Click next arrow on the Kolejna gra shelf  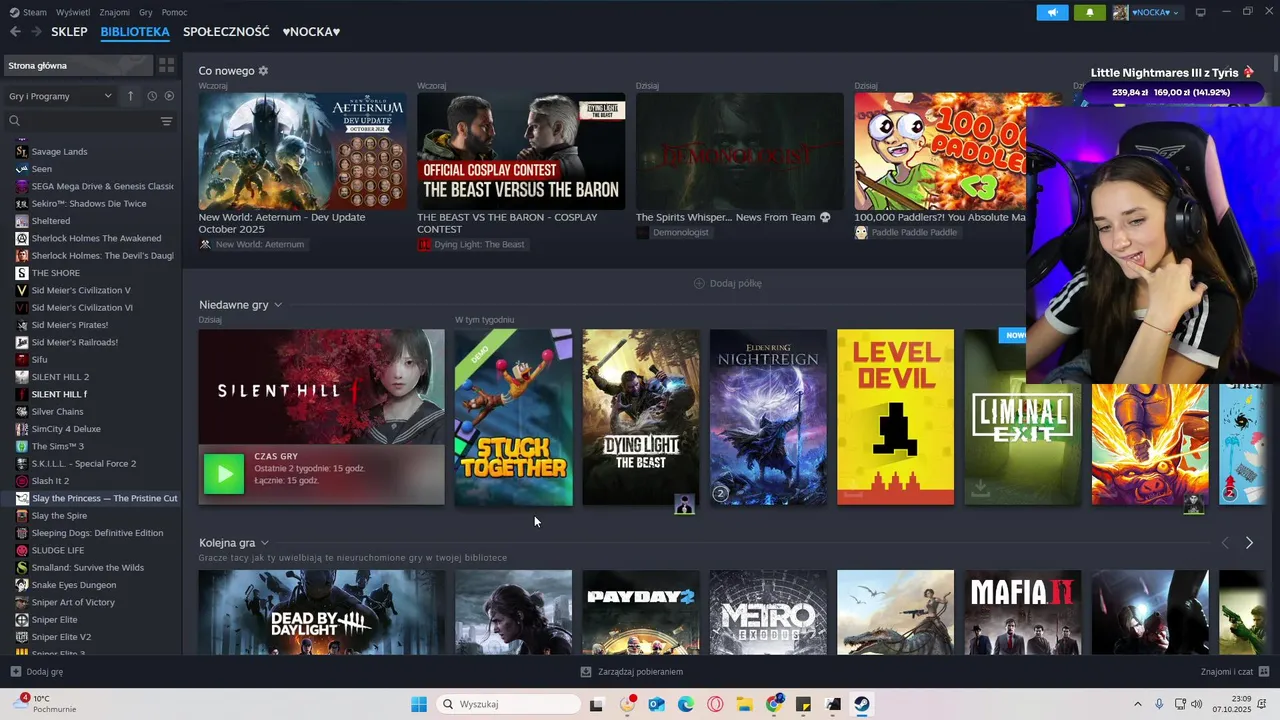tap(1249, 543)
